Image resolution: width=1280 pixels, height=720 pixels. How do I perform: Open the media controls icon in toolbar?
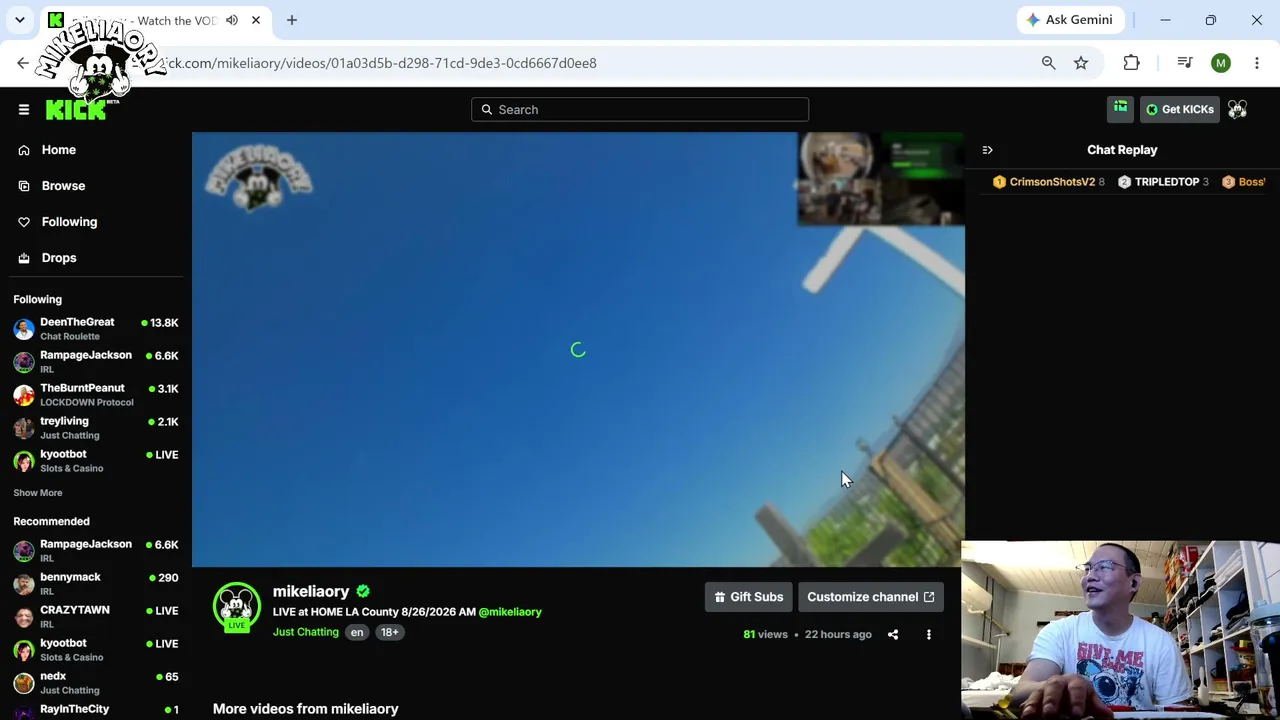(1185, 63)
